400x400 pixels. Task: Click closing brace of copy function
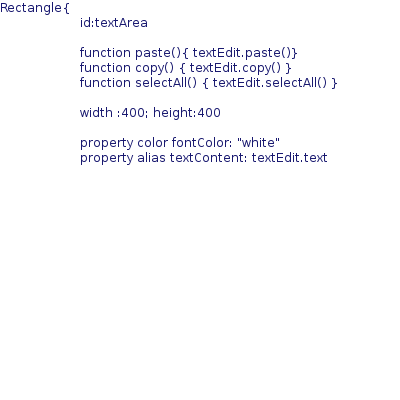click(x=288, y=68)
